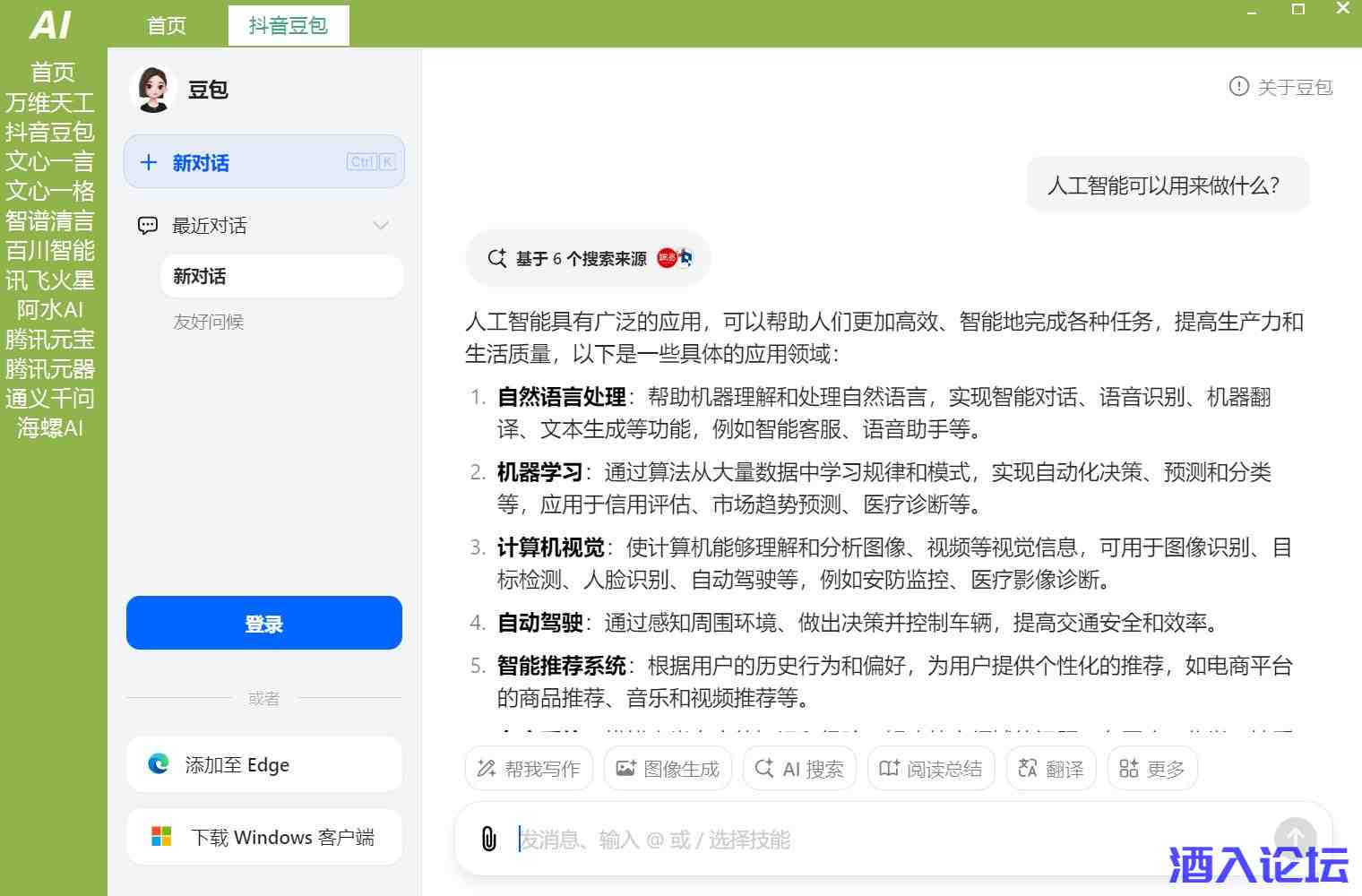Open 文心一言 in the left sidebar
Viewport: 1362px width, 896px height.
pos(50,161)
